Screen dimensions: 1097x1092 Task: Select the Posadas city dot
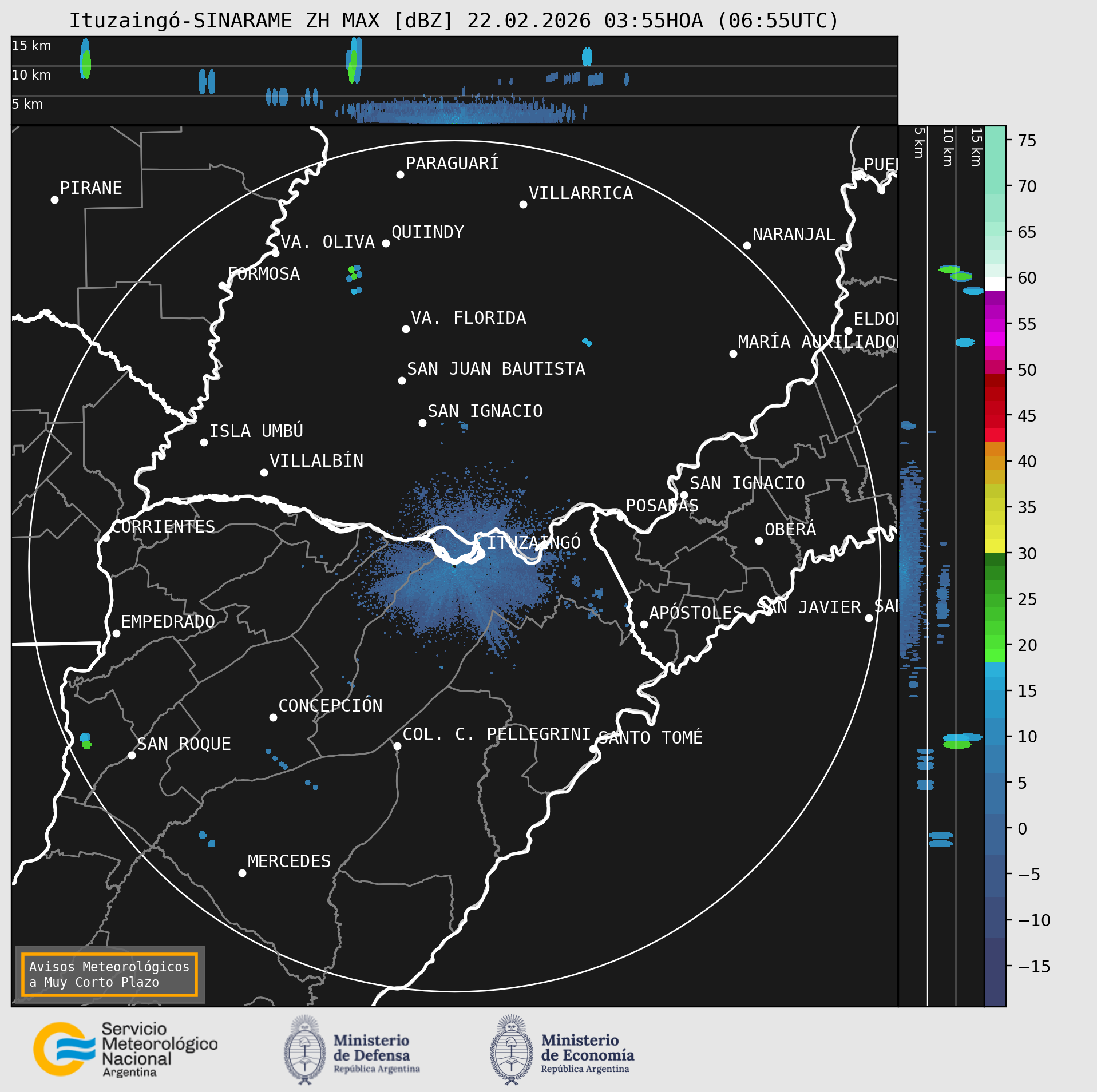(x=620, y=517)
